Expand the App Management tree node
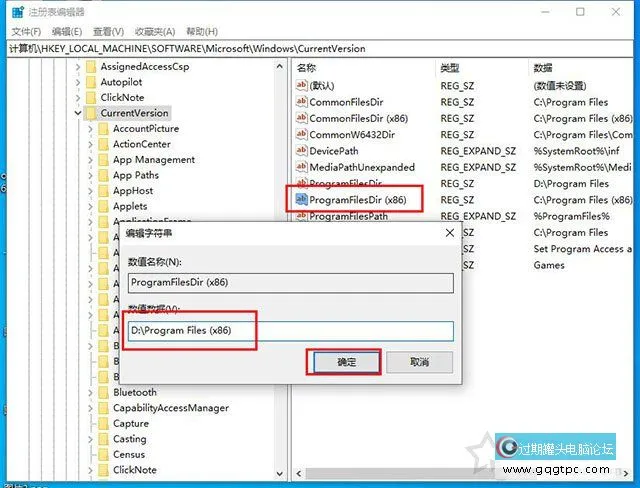 pos(91,160)
